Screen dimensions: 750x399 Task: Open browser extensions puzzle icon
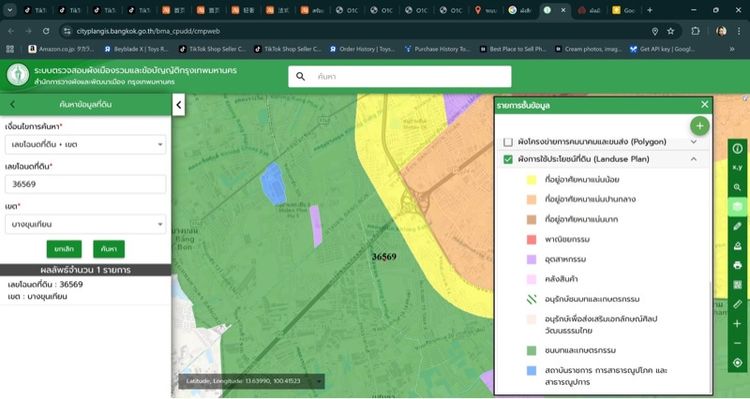[x=695, y=31]
